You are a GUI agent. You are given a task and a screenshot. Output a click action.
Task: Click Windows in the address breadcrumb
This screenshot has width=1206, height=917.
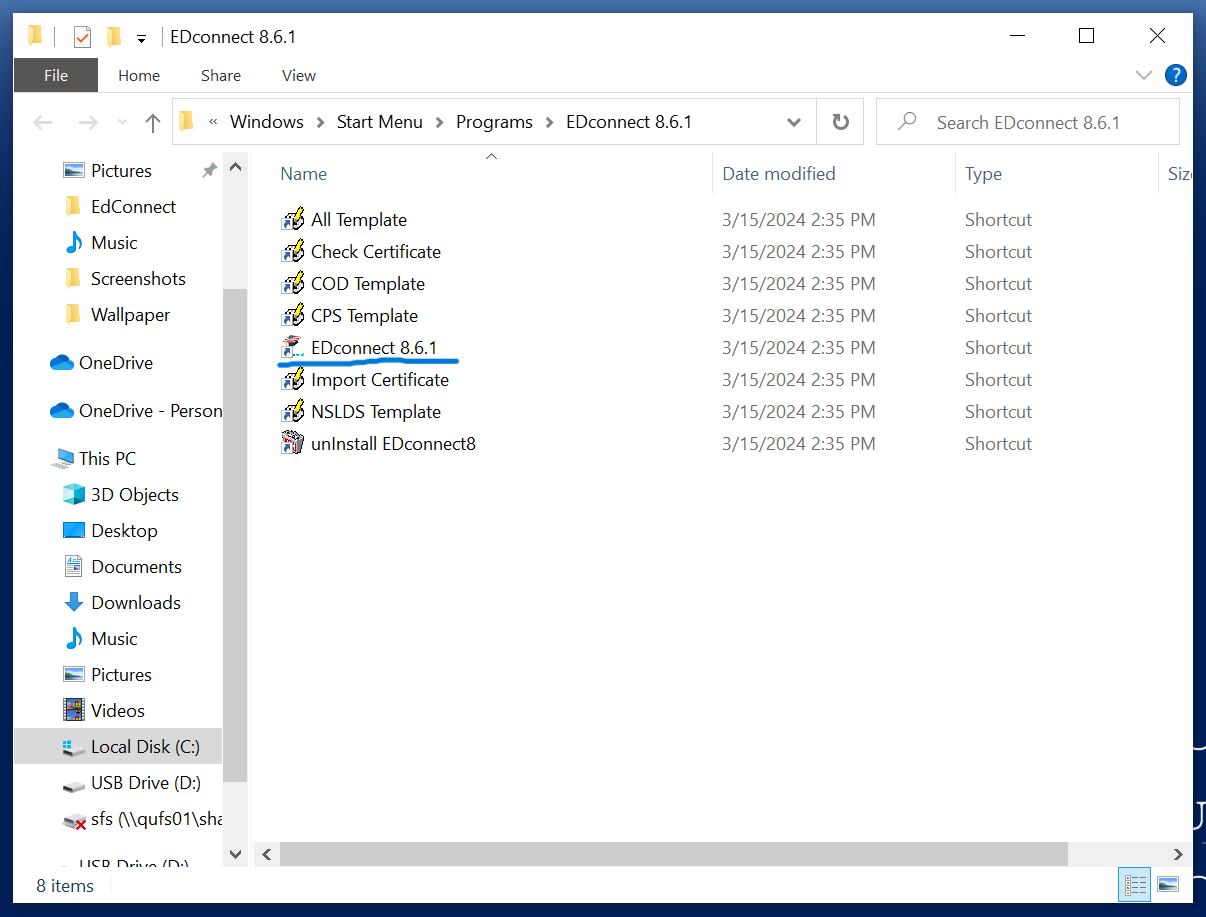coord(267,122)
